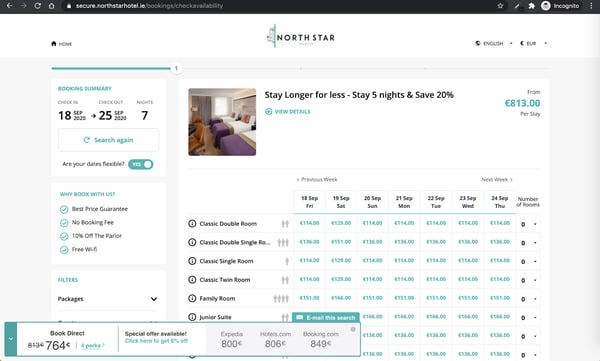The image size is (600, 361).
Task: Close the price comparison widget
Action: click(353, 329)
